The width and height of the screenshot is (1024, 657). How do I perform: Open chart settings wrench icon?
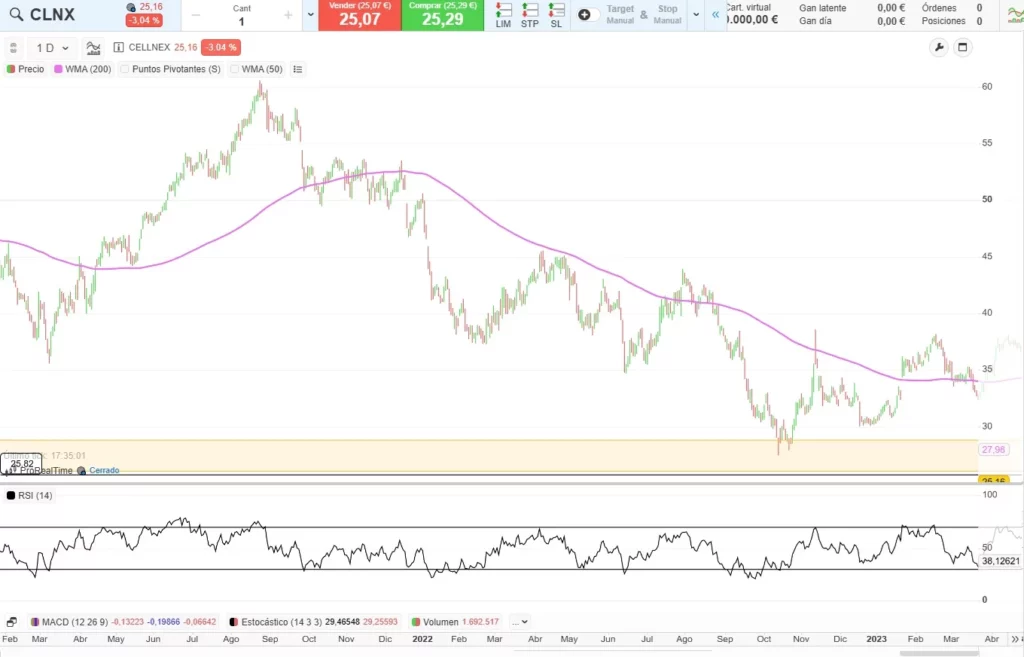[x=938, y=47]
